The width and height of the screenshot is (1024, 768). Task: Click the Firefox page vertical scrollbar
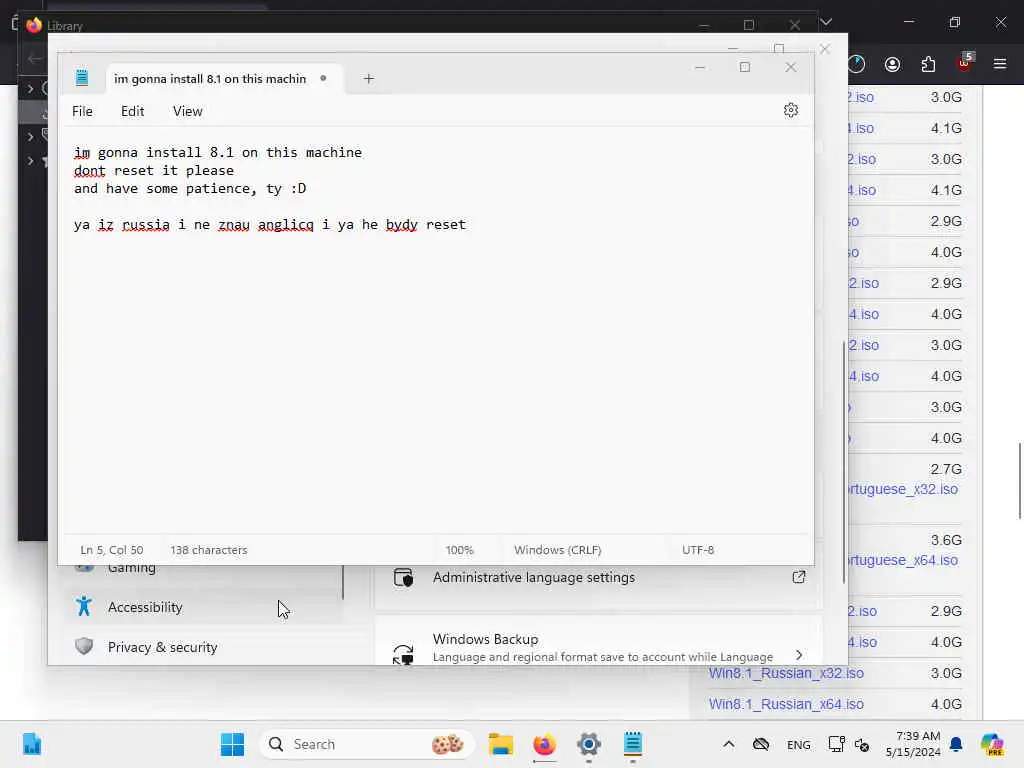pos(1019,481)
